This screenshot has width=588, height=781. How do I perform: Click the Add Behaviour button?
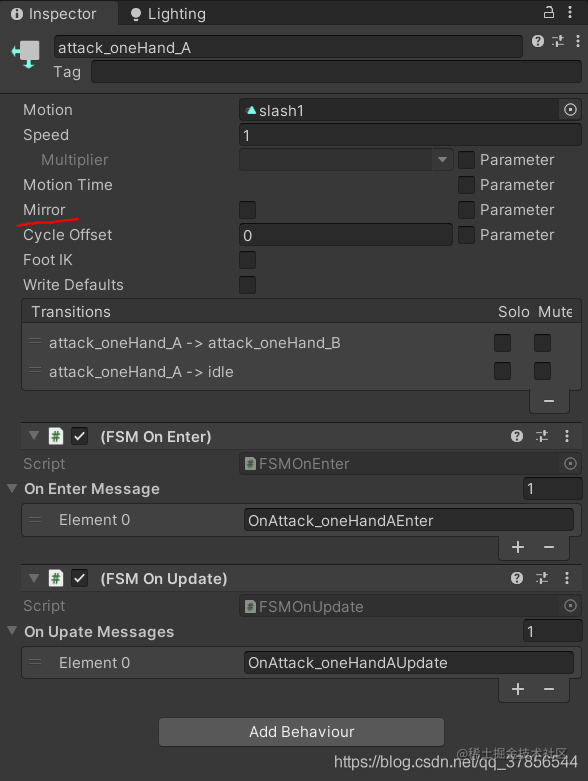point(301,732)
